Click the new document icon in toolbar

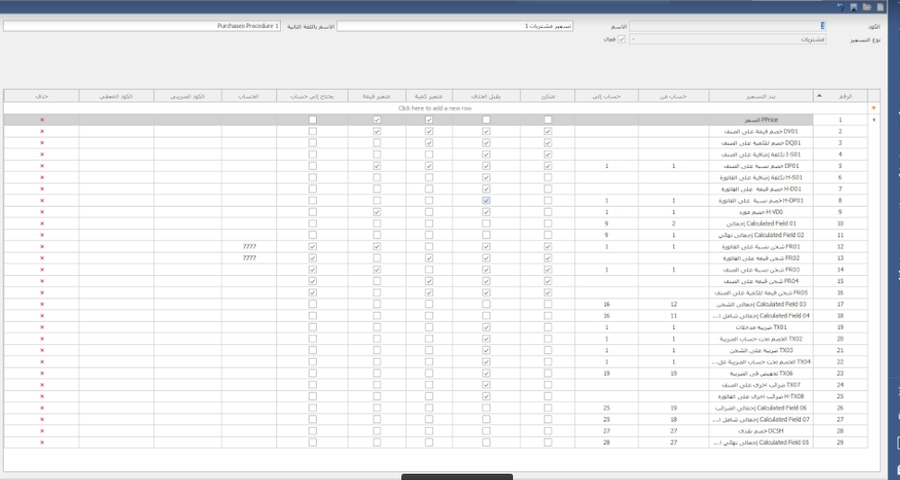pyautogui.click(x=878, y=6)
